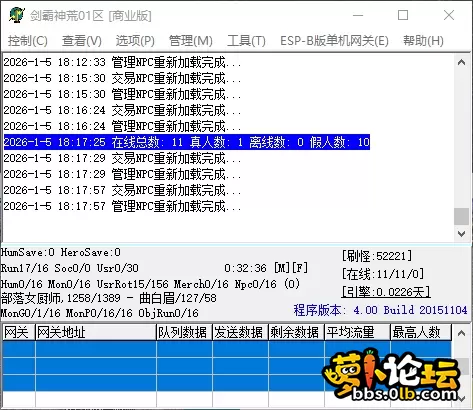
Task: Close the 剑霸神荒01区 window
Action: (449, 15)
